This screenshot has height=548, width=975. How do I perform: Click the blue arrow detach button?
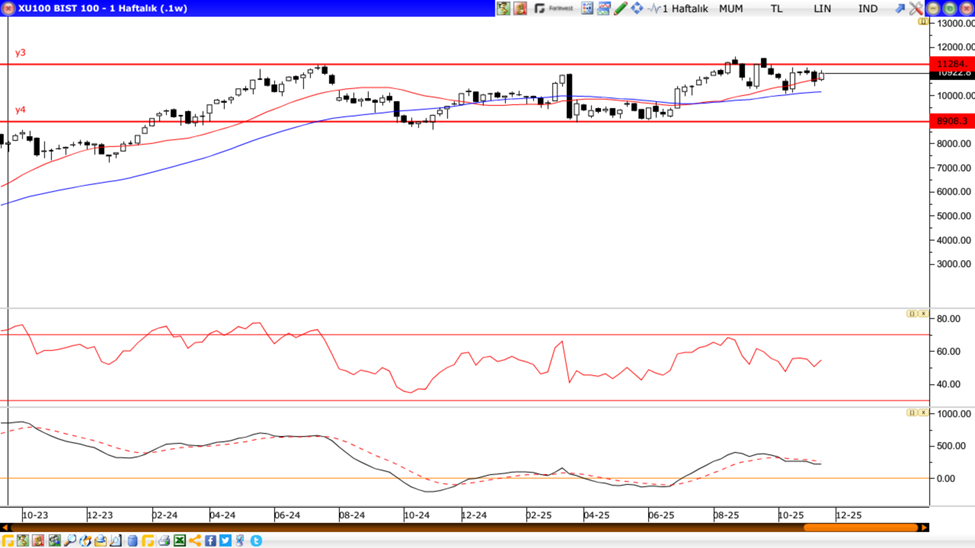click(x=899, y=8)
